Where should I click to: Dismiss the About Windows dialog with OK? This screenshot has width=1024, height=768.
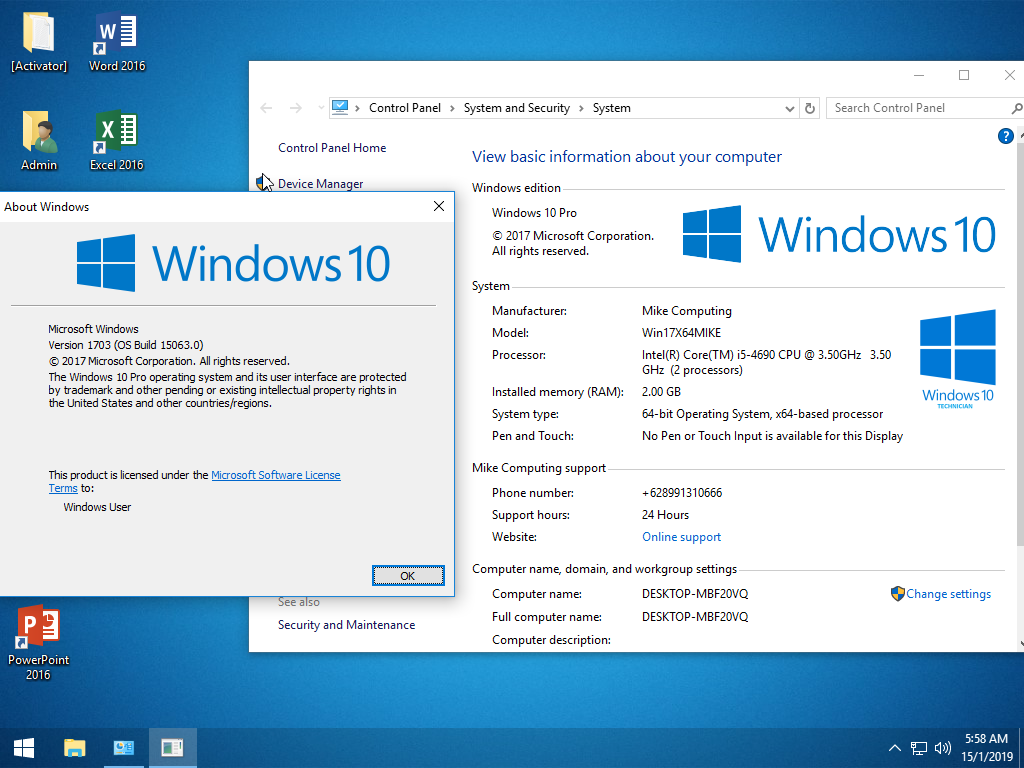(x=408, y=575)
